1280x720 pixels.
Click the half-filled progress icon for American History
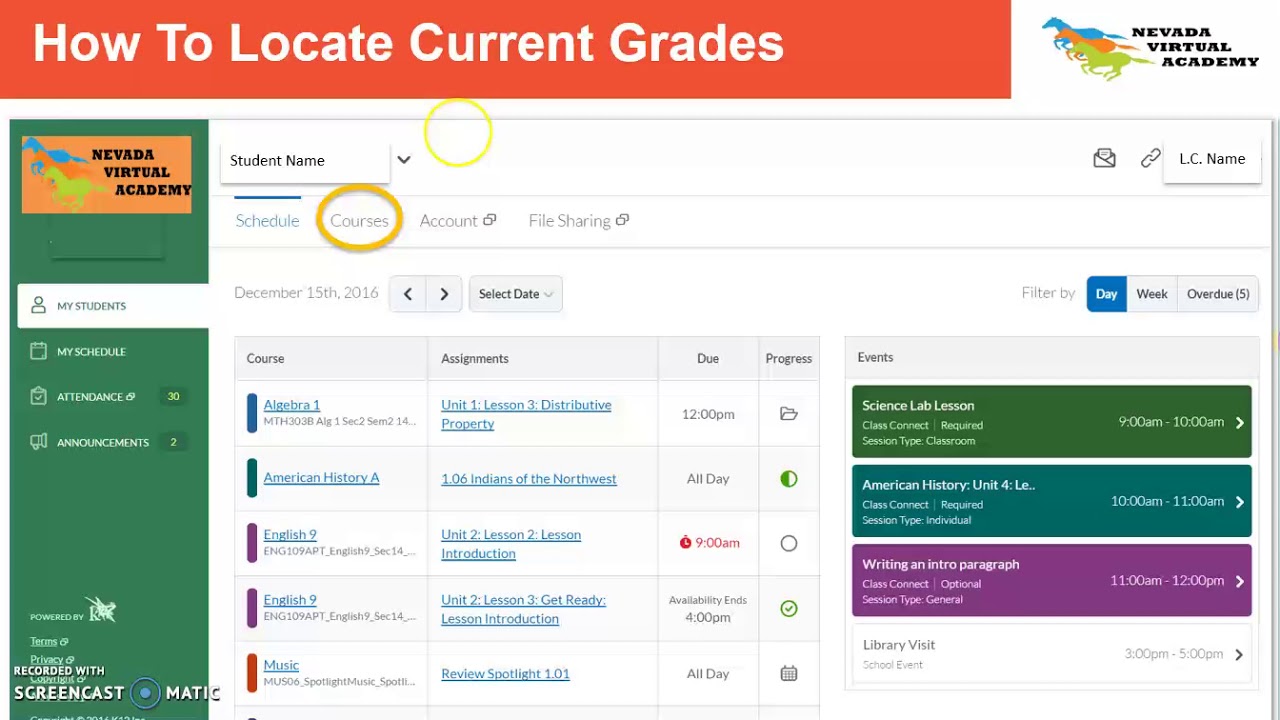pos(788,479)
